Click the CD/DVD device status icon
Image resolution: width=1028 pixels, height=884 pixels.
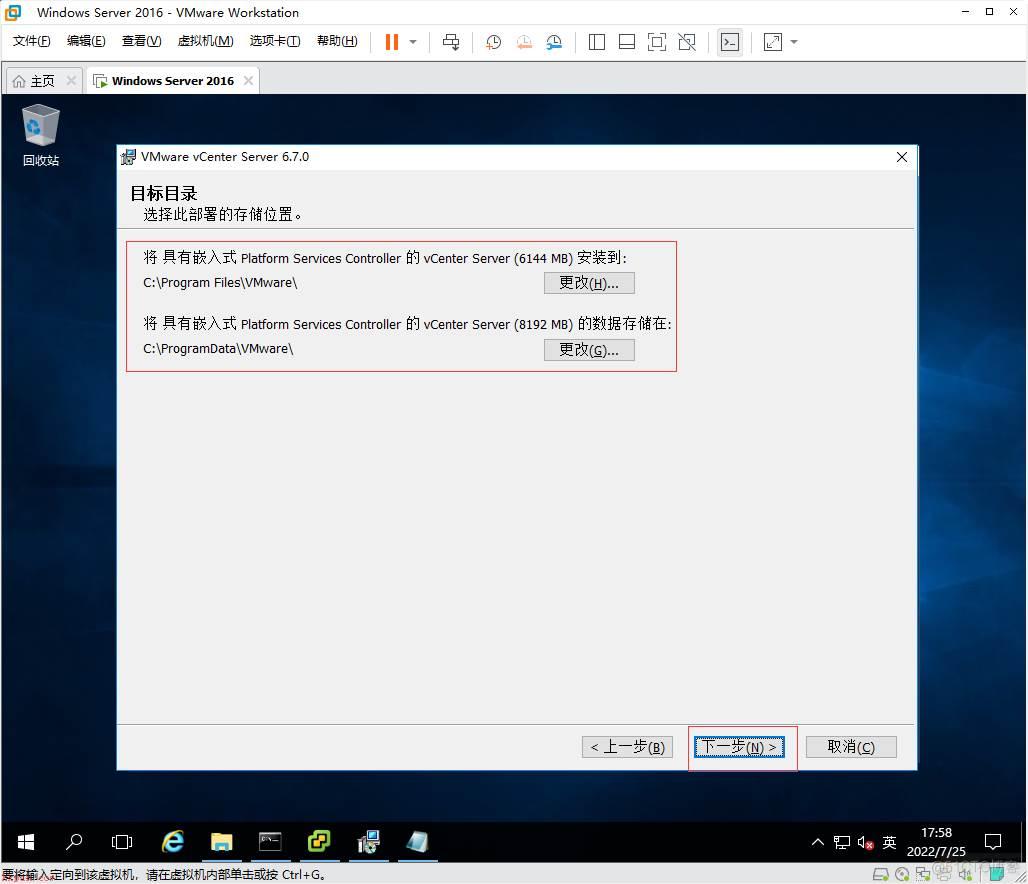[x=902, y=874]
